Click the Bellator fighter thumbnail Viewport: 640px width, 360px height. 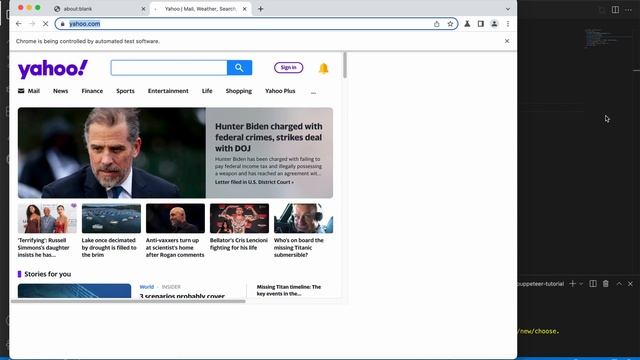tap(239, 218)
